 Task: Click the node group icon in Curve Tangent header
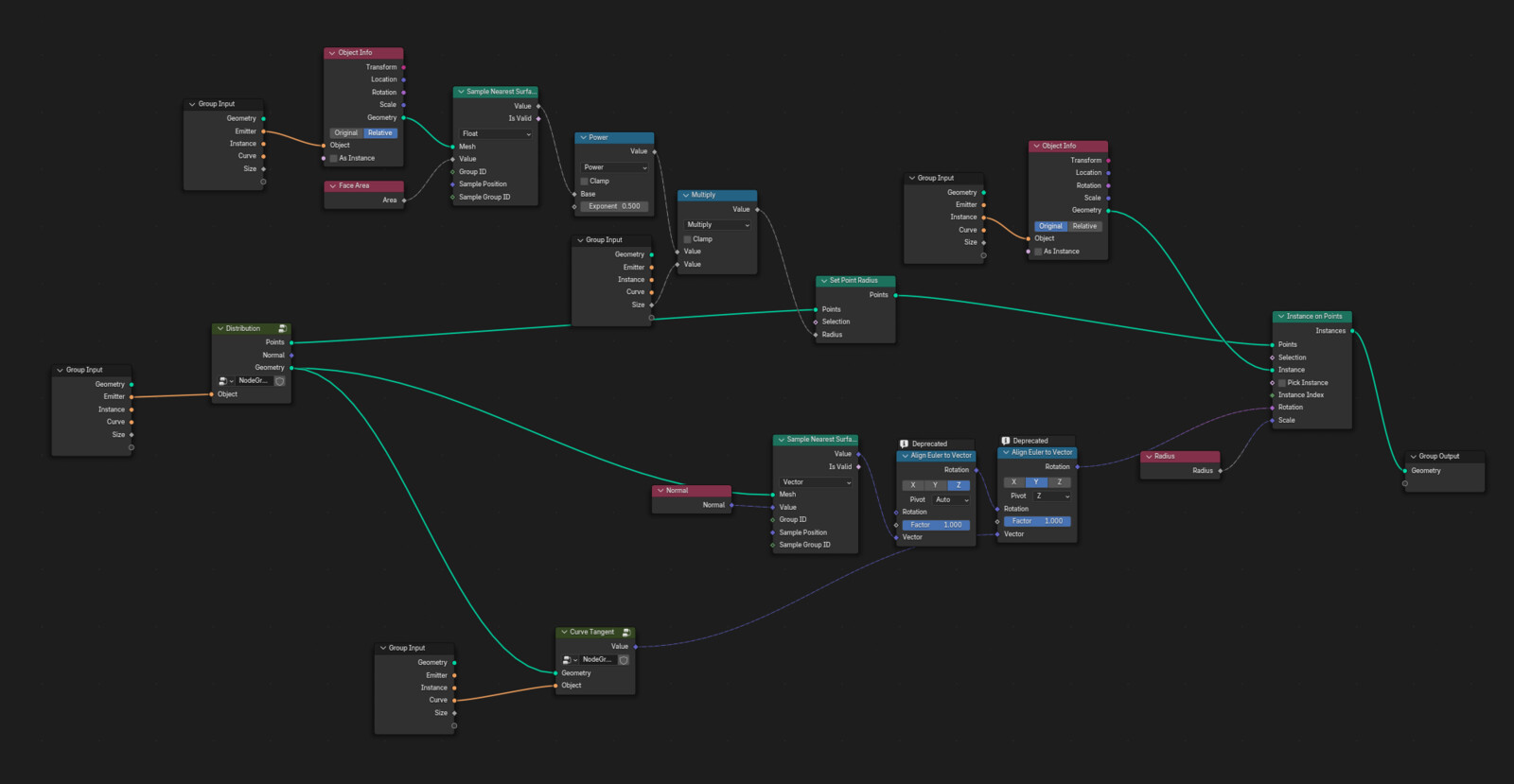click(626, 632)
